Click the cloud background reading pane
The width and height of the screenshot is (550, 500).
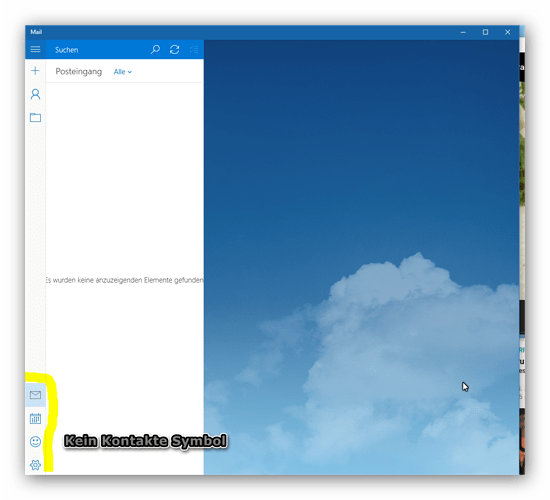pyautogui.click(x=361, y=257)
